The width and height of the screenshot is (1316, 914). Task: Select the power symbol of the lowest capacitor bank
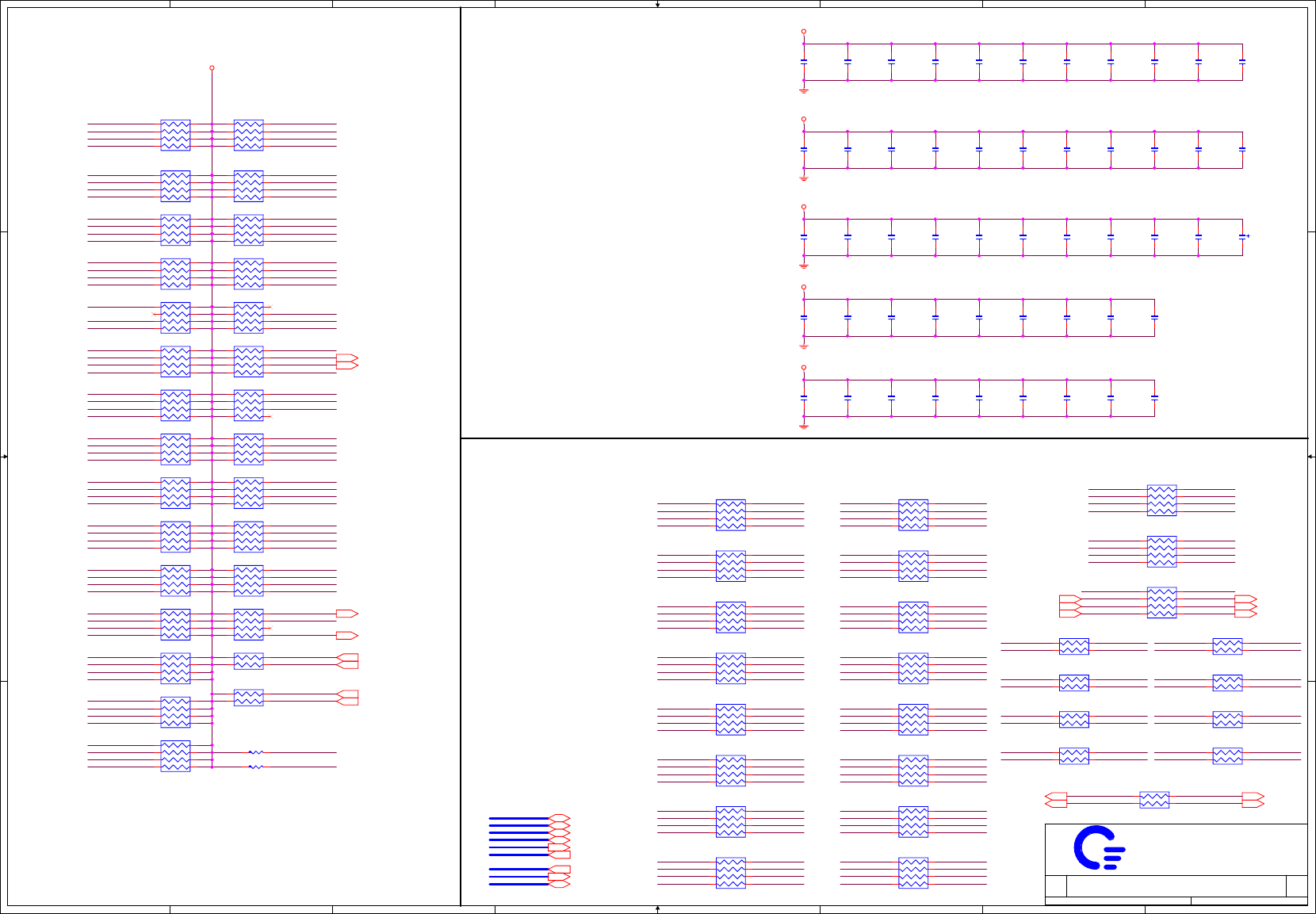804,368
